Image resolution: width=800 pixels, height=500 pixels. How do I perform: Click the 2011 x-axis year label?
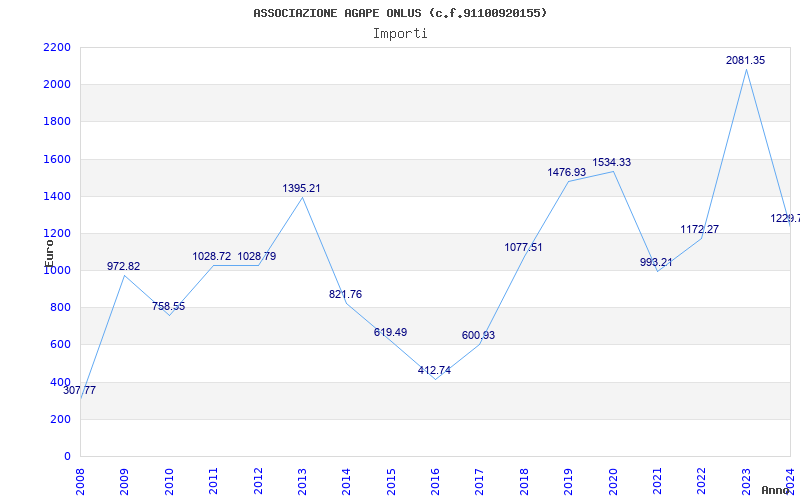[x=213, y=481]
